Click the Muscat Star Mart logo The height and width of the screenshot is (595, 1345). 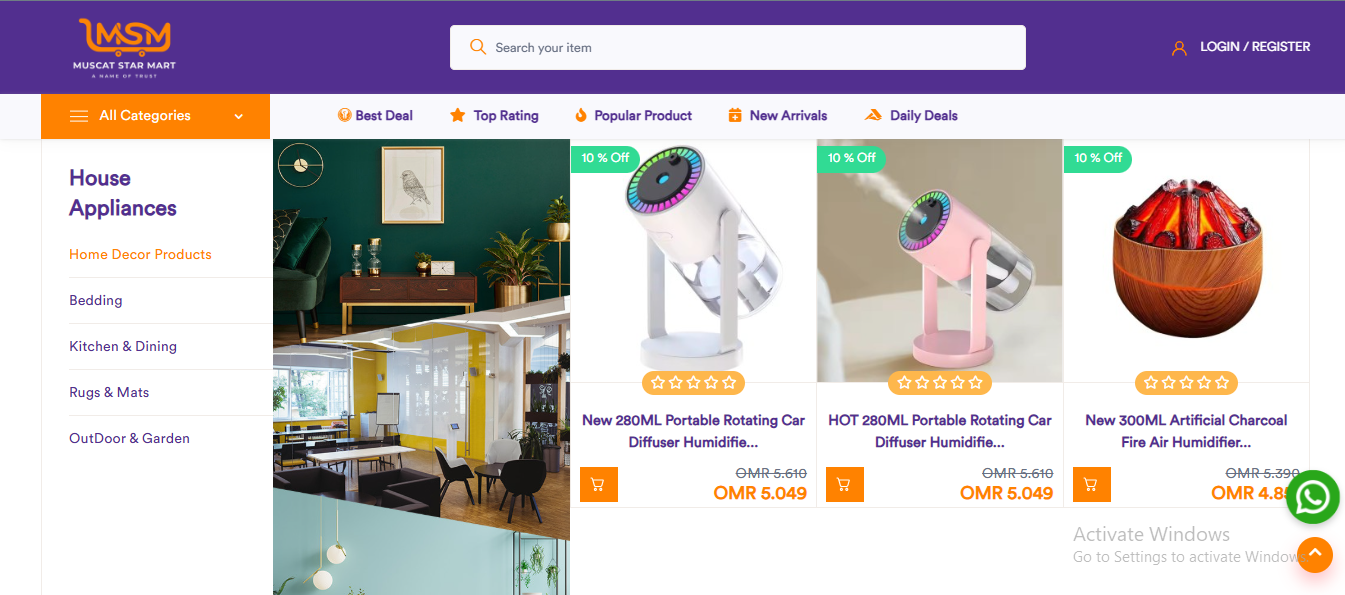pos(125,48)
